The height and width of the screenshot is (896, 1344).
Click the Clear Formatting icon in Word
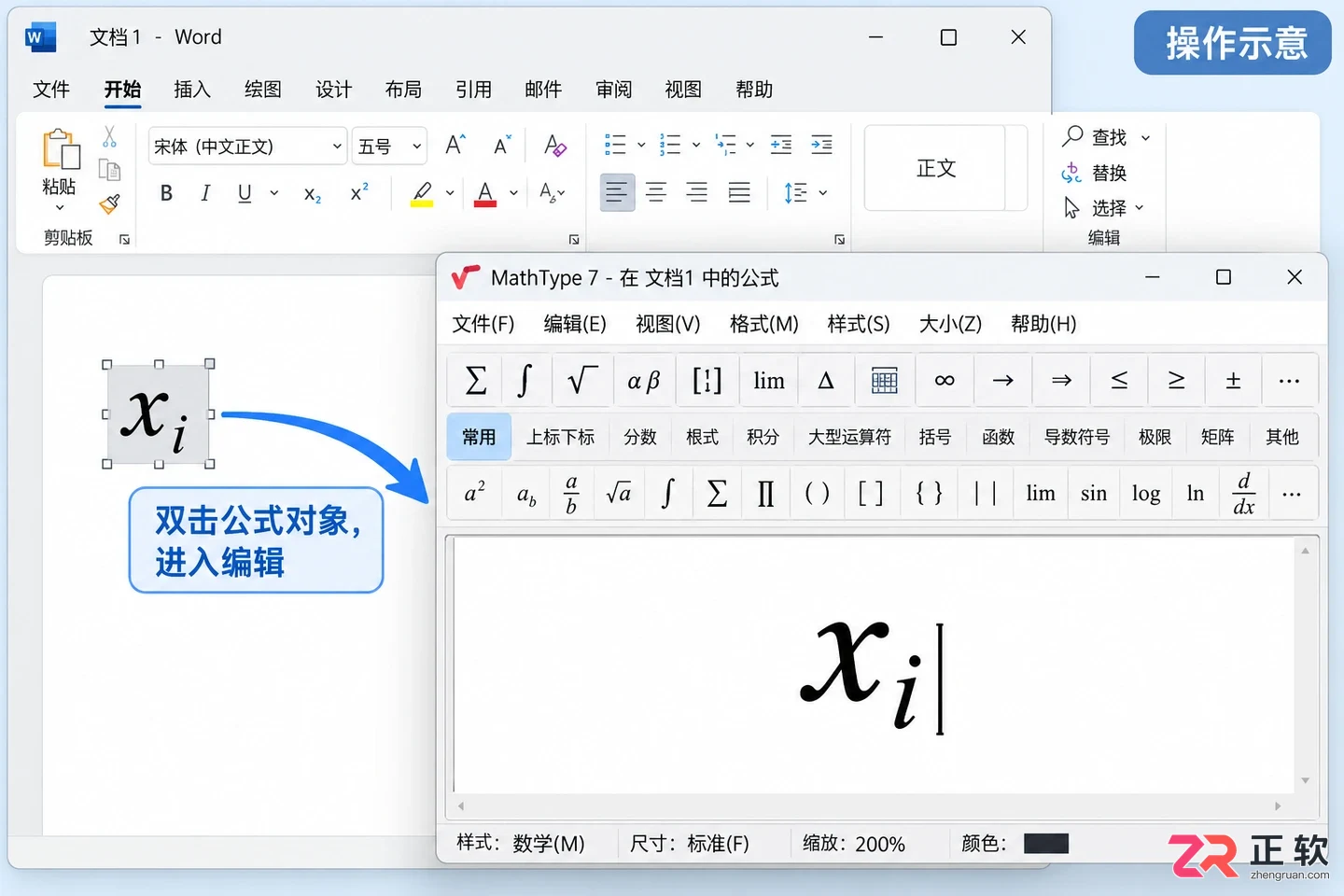(554, 146)
